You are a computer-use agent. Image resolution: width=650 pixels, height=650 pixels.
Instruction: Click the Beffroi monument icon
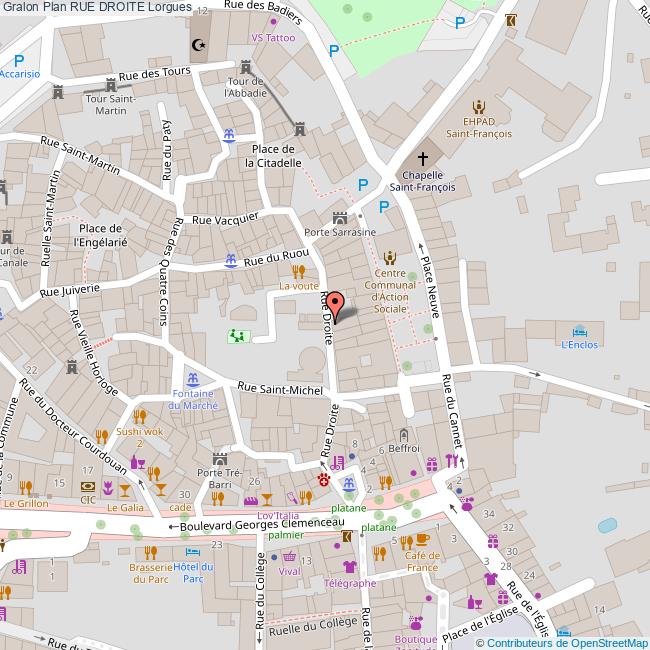(404, 435)
